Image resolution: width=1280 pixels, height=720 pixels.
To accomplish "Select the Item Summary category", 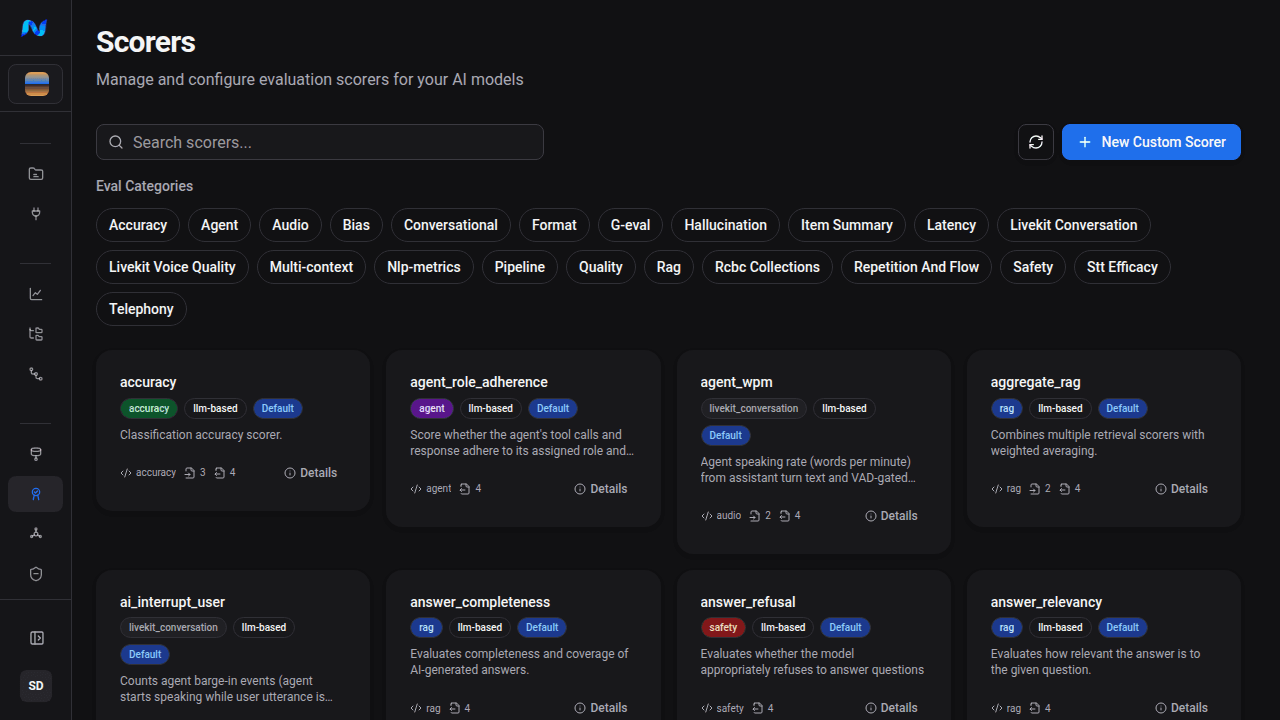I will [847, 225].
